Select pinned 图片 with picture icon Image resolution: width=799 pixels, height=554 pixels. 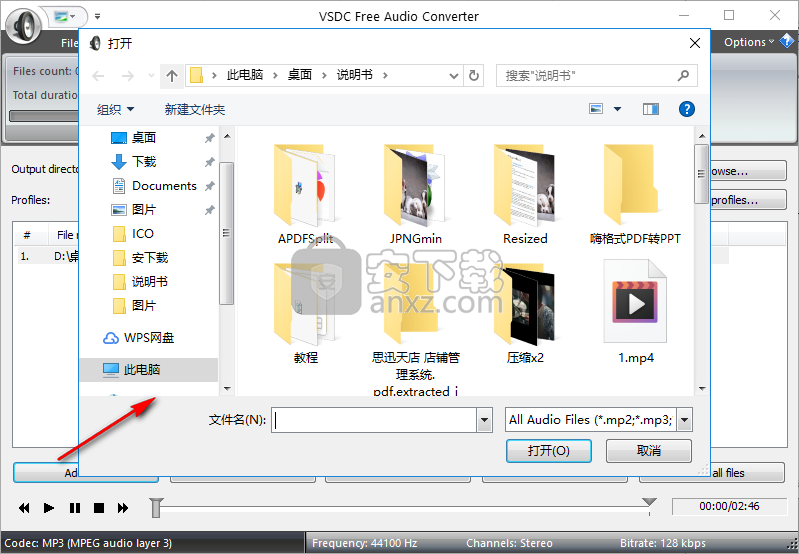coord(144,209)
